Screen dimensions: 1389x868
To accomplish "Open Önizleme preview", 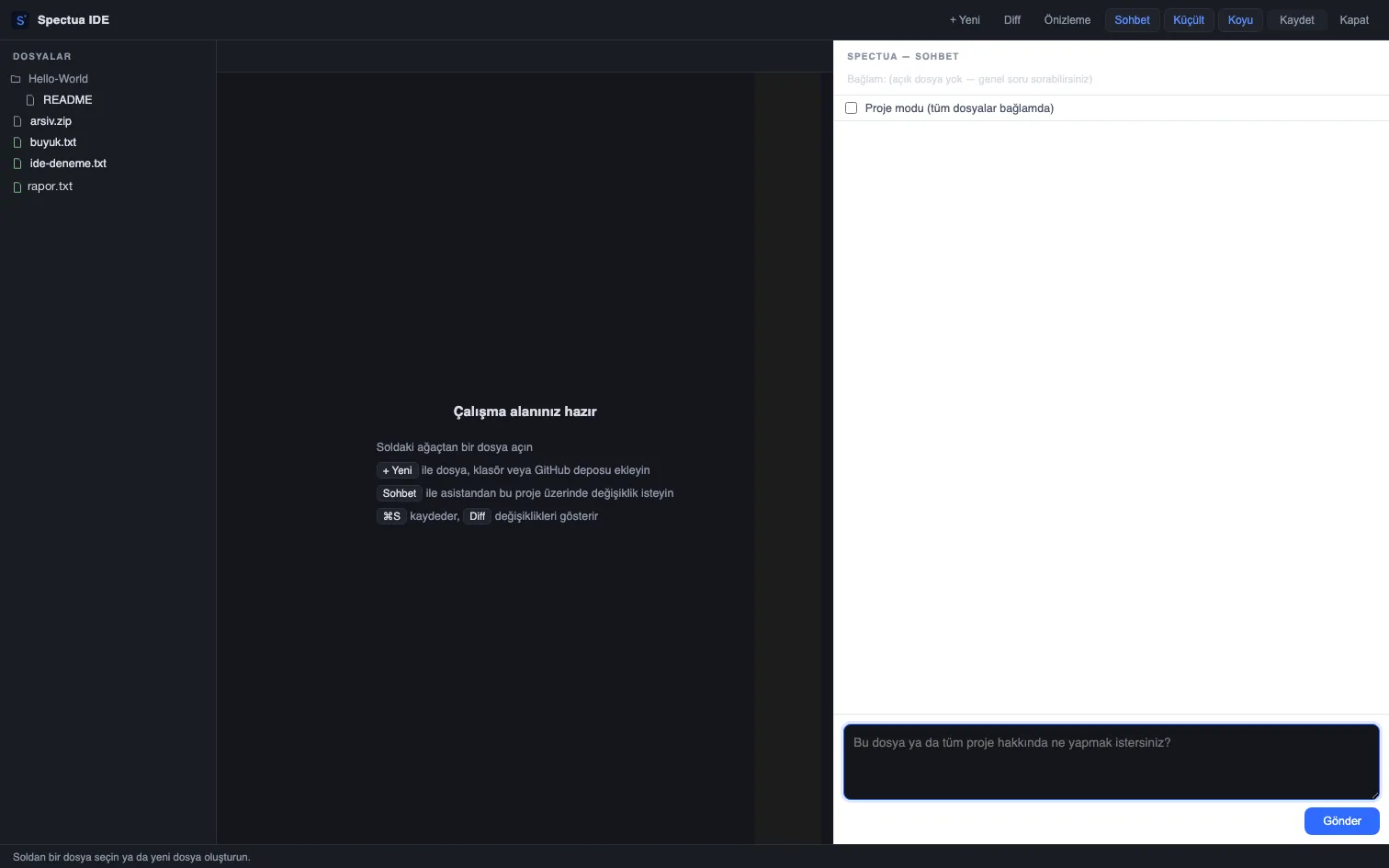I will 1067,20.
